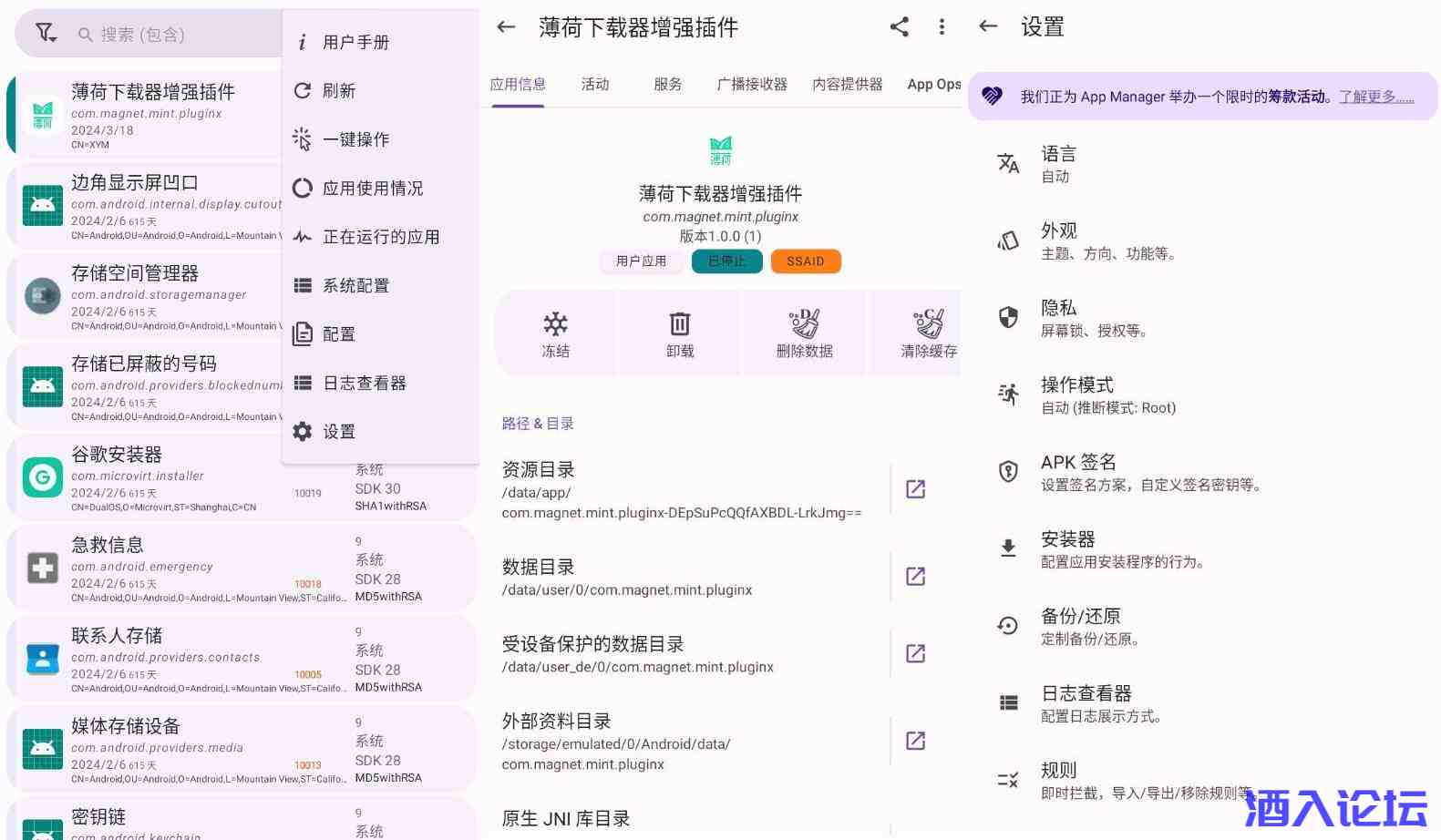The height and width of the screenshot is (840, 1441).
Task: Open 外部资料目录 with external-link icon
Action: tap(915, 741)
